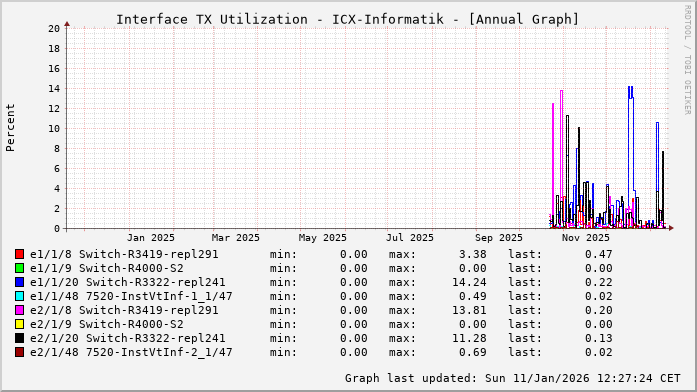Click the max value 11.28
This screenshot has width=697, height=392.
click(x=469, y=338)
